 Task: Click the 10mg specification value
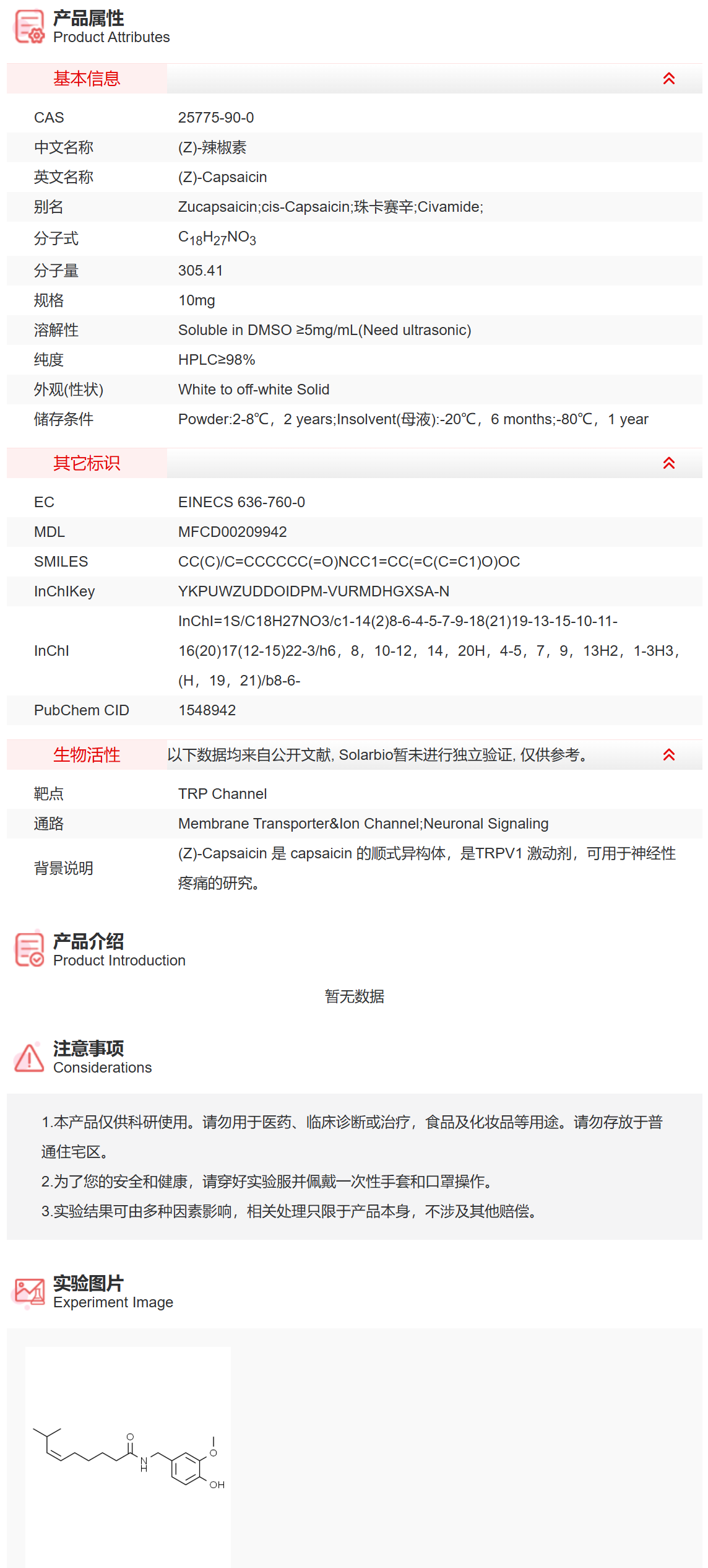click(197, 300)
